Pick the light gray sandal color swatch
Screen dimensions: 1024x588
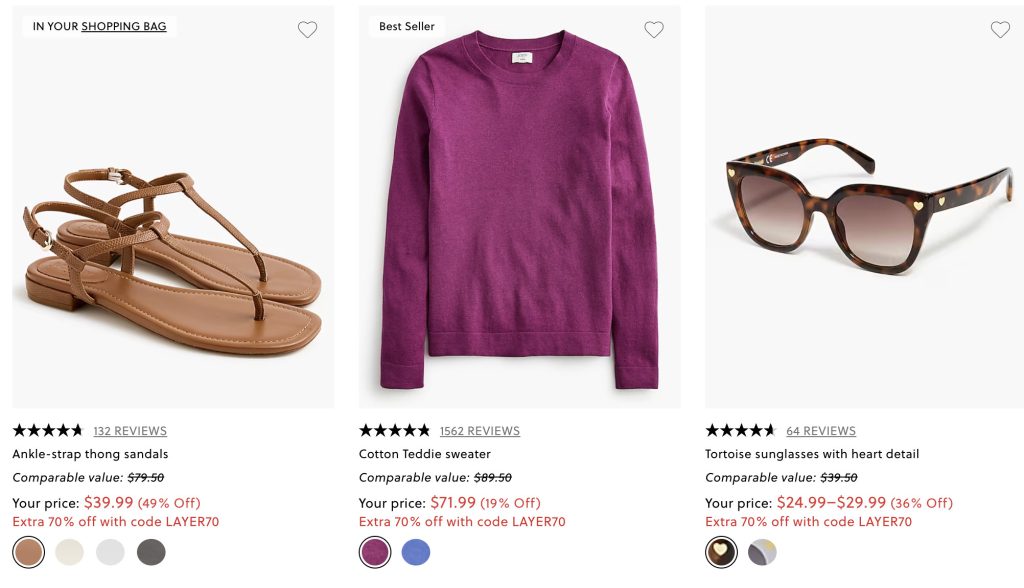(x=110, y=552)
